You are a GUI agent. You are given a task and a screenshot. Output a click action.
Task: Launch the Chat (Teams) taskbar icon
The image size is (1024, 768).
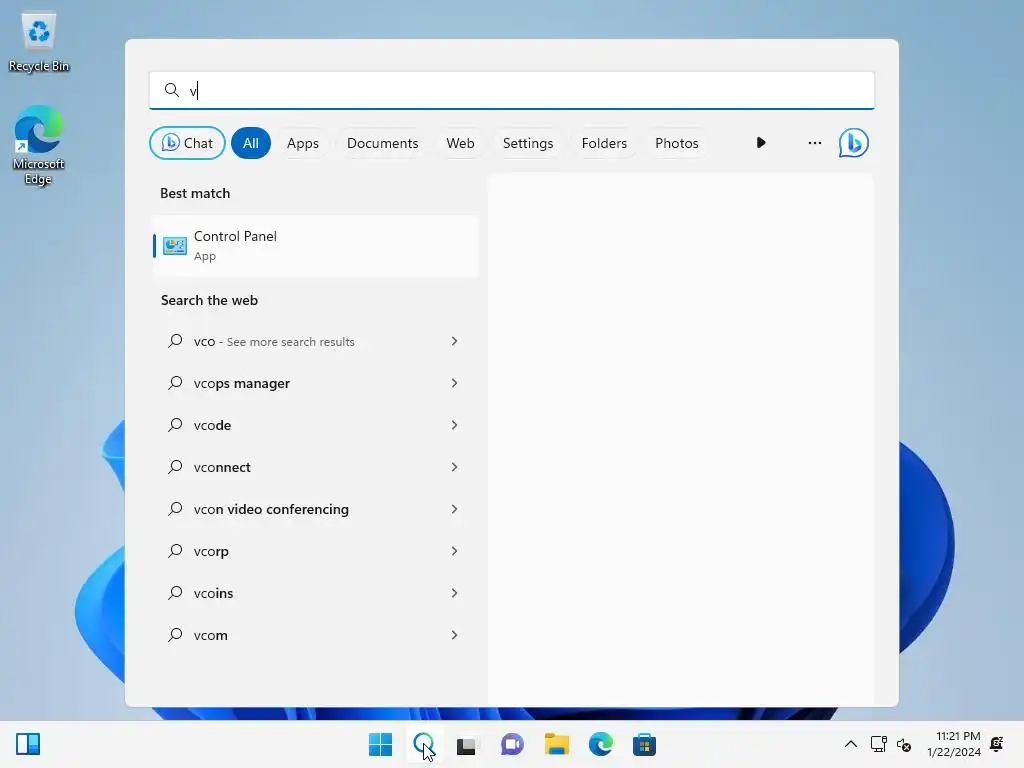click(x=512, y=744)
